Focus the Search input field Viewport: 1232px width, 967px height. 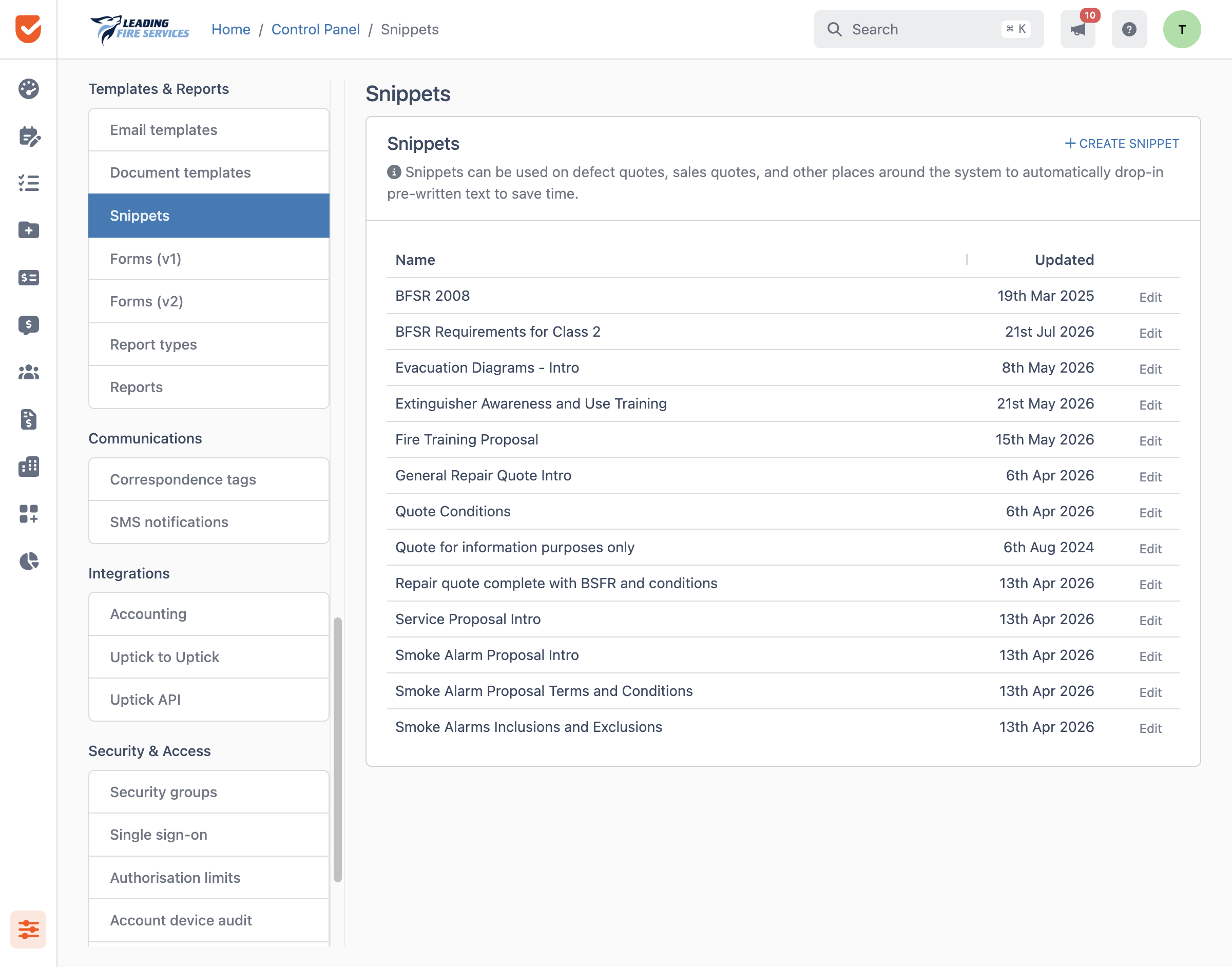pyautogui.click(x=929, y=29)
